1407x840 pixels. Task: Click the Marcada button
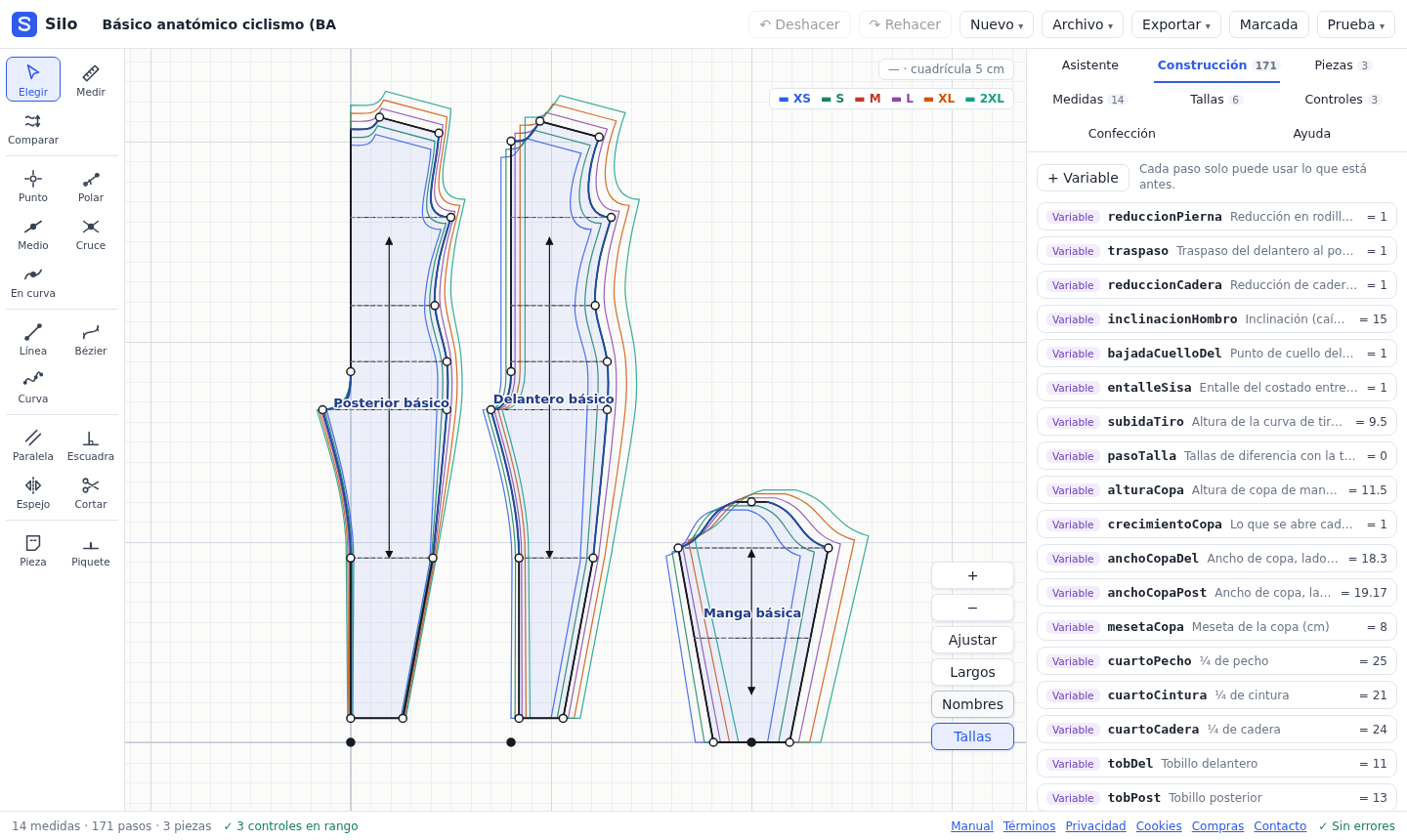(x=1269, y=24)
